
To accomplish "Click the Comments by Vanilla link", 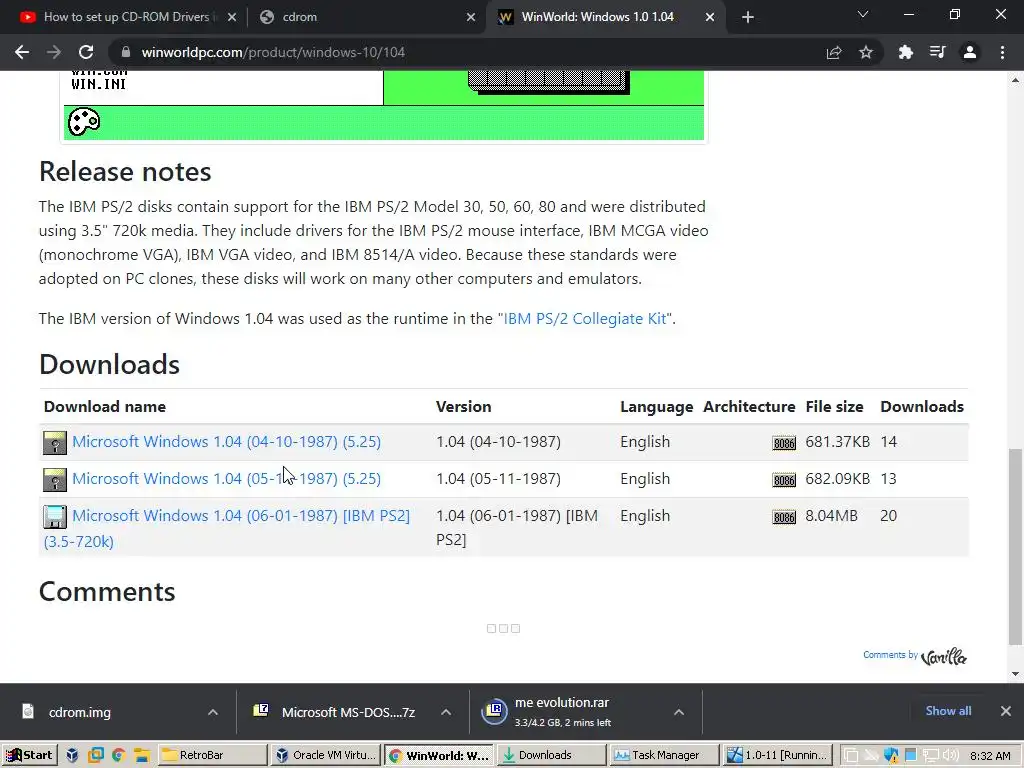I will [x=915, y=656].
